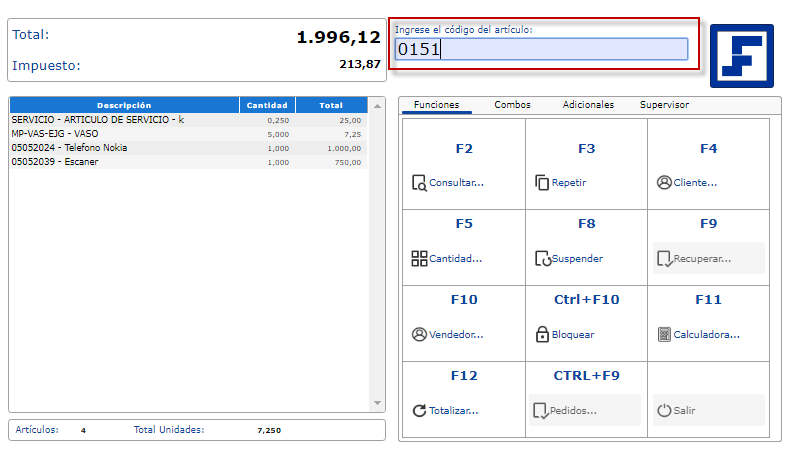Screen dimensions: 806x473
Task: Select the SERVICIO - ARTICULO DE SERVICIO row
Action: tap(188, 120)
